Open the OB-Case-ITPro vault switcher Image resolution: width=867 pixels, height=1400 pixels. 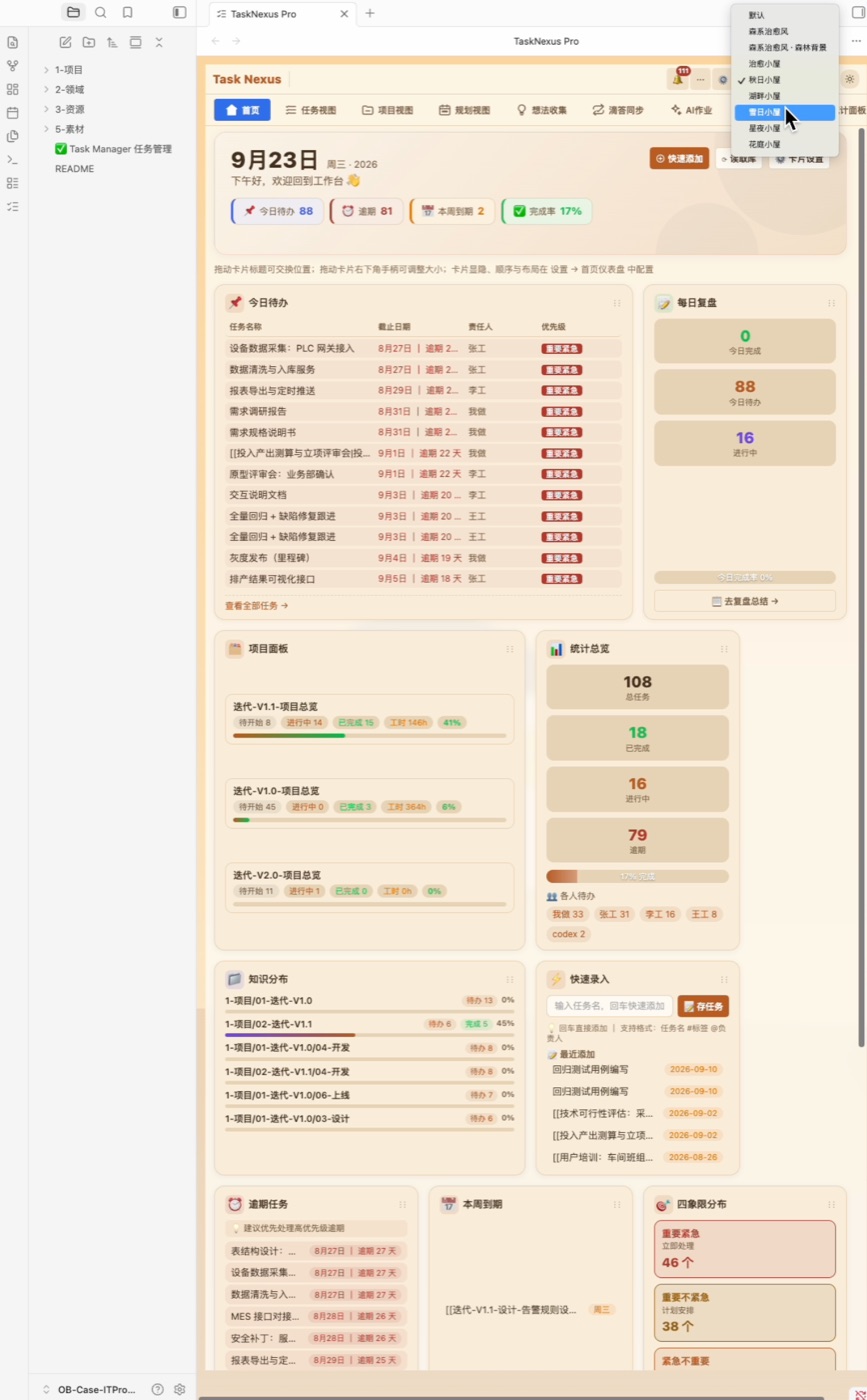(88, 1389)
